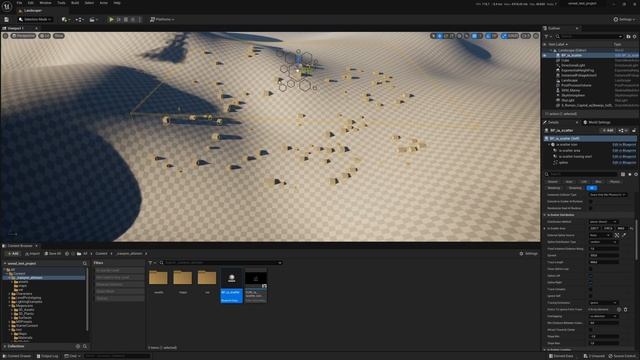Click the Unreal Engine logo icon

[x=7, y=6]
